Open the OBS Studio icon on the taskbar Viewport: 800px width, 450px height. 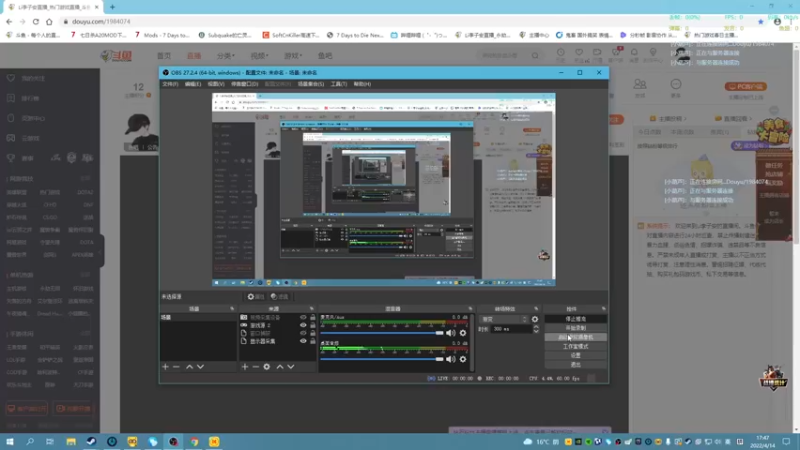coord(173,442)
